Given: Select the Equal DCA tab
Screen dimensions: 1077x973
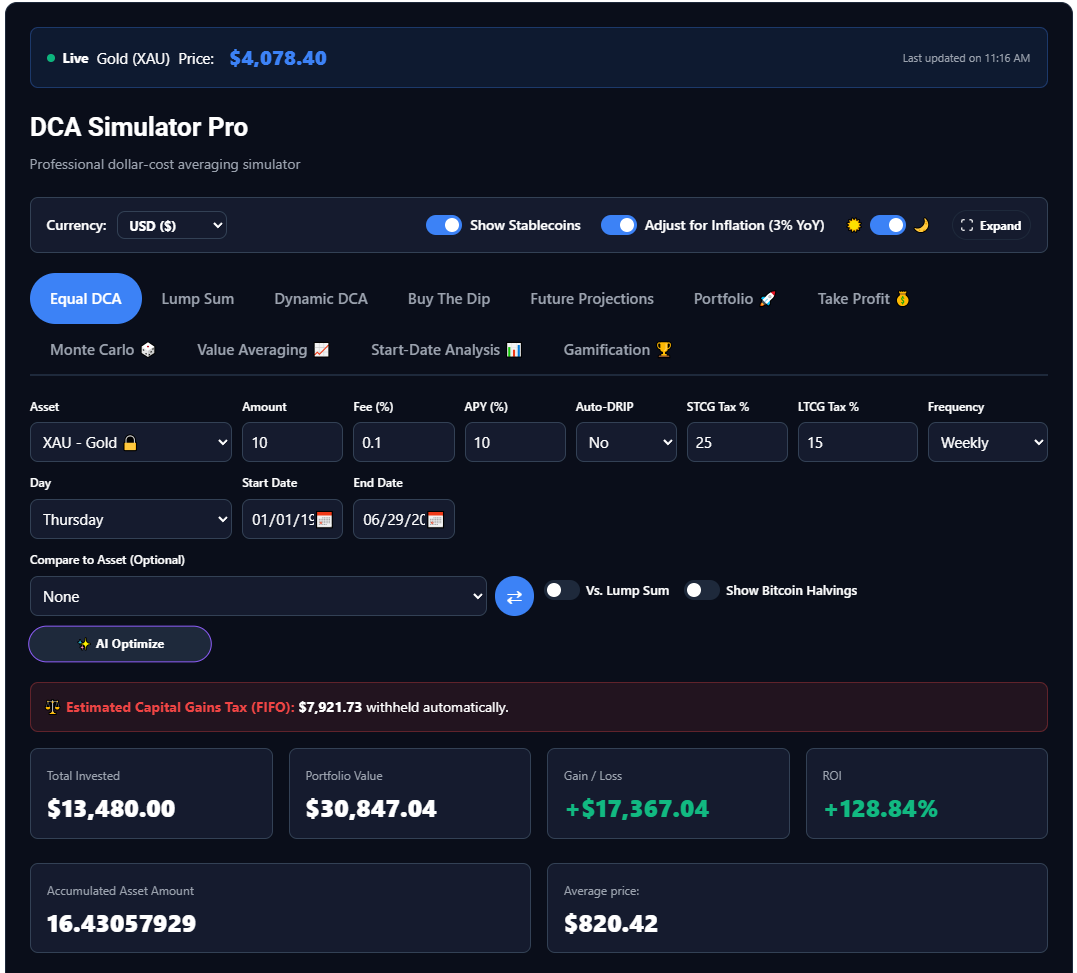Looking at the screenshot, I should click(86, 299).
